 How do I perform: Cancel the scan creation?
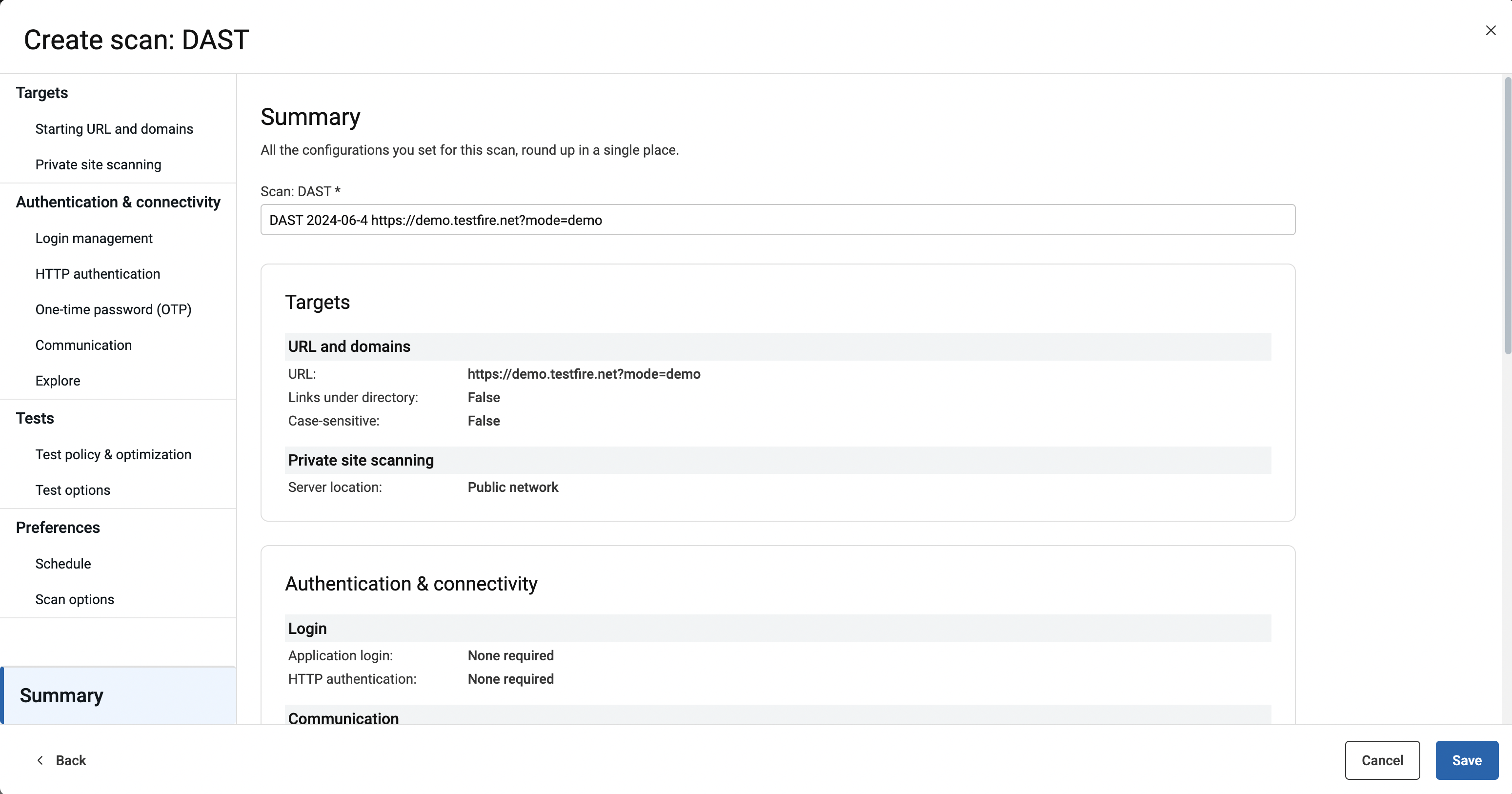click(1382, 760)
